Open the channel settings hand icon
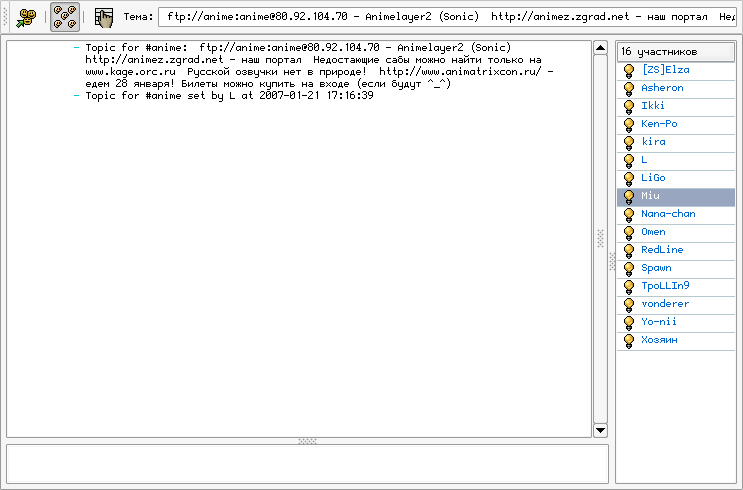The height and width of the screenshot is (490, 743). coord(103,16)
